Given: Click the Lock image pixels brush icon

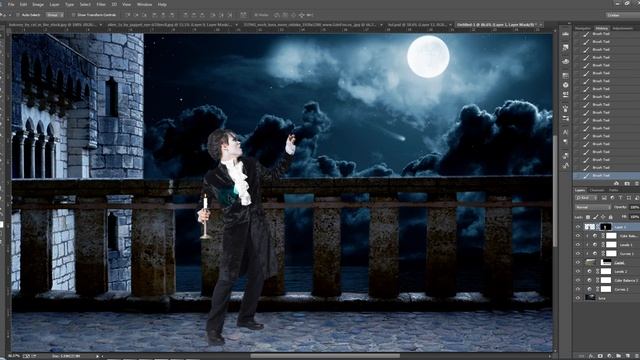Looking at the screenshot, I should pos(595,217).
